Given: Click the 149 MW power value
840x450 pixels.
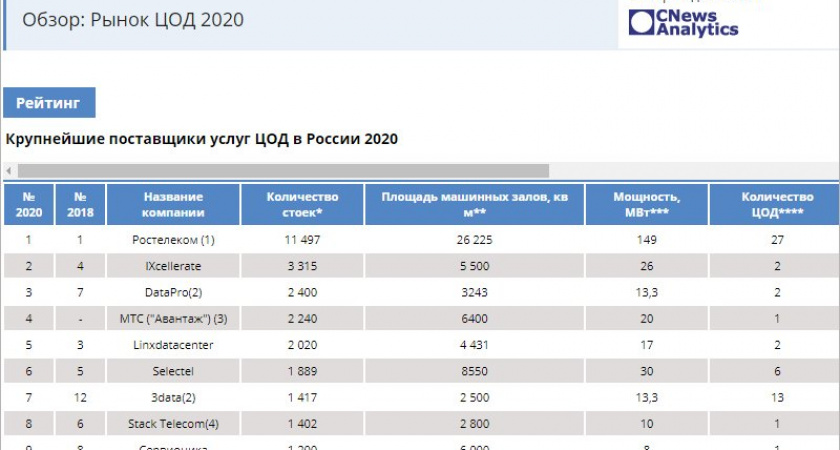Looking at the screenshot, I should 647,239.
